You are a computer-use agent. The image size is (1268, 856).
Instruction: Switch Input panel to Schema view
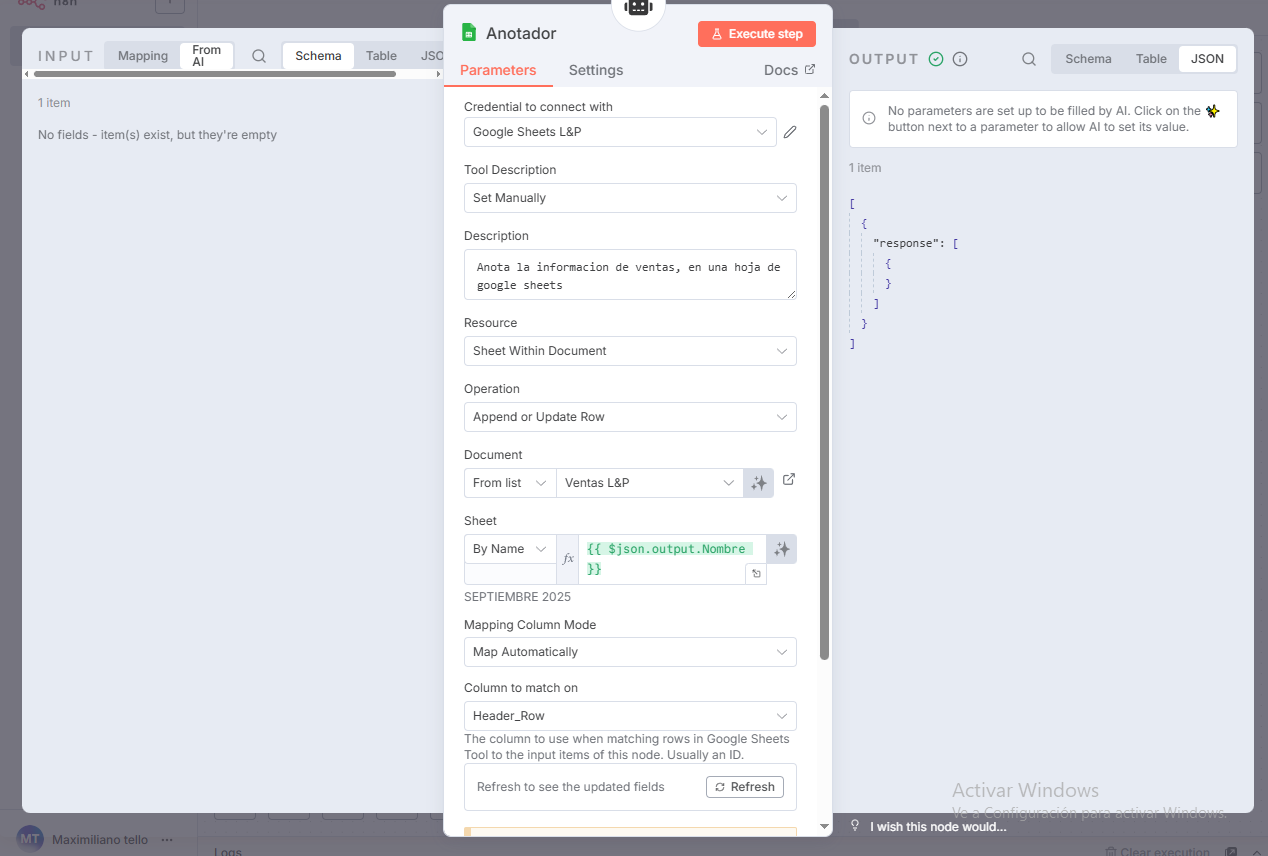pos(318,56)
